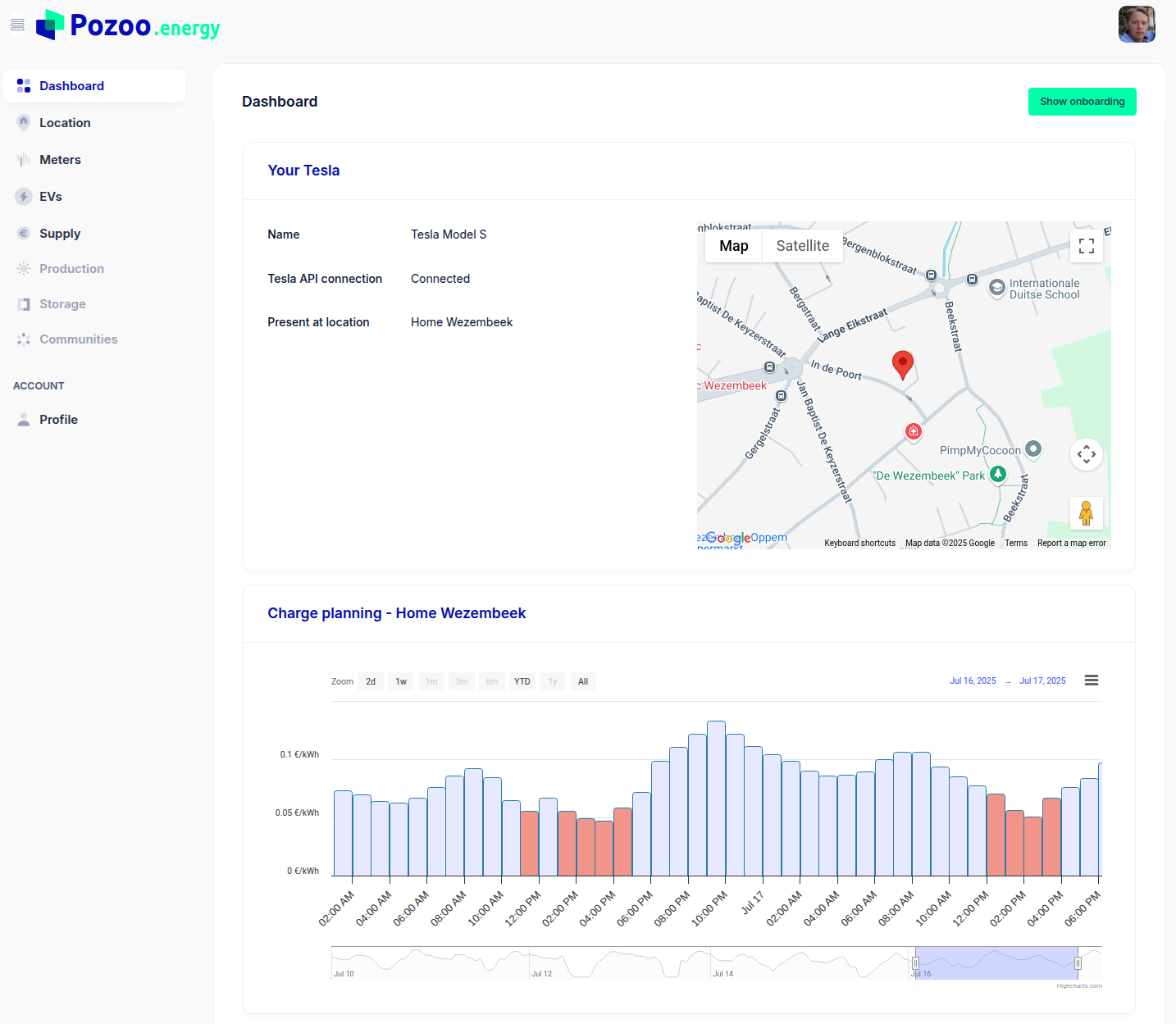Click the Production sun icon
The image size is (1176, 1024).
point(23,268)
